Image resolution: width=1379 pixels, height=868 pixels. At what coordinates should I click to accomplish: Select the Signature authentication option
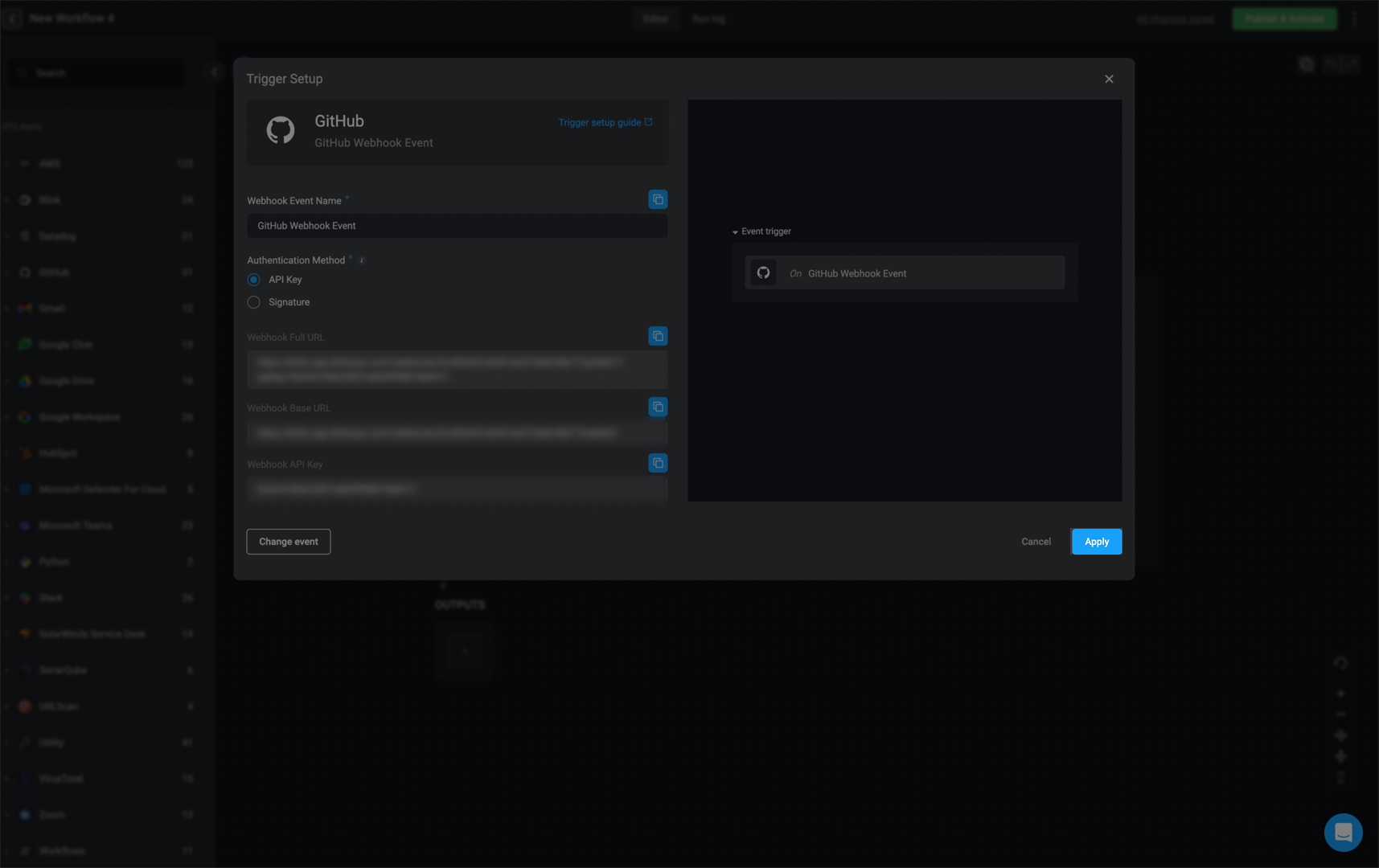pyautogui.click(x=254, y=302)
